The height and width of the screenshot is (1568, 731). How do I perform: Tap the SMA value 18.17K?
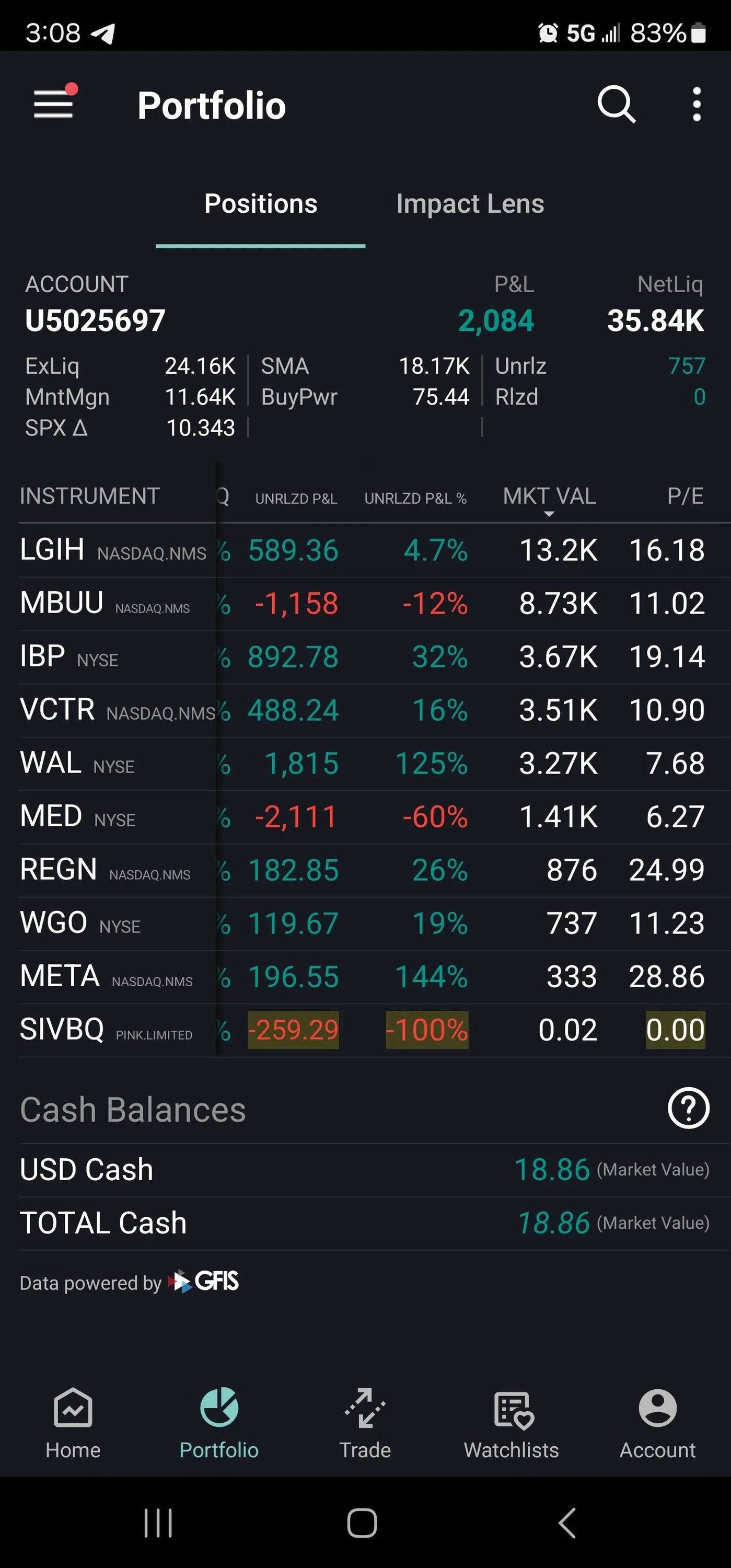[434, 366]
